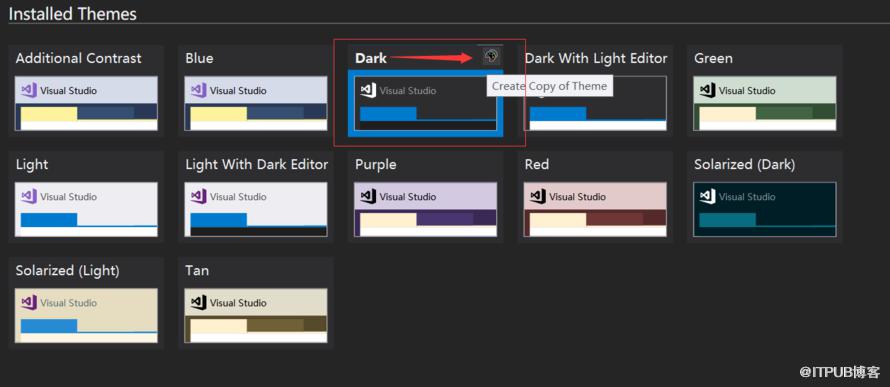Pick the Tan theme preview
Screen dimensions: 890x387
click(256, 316)
